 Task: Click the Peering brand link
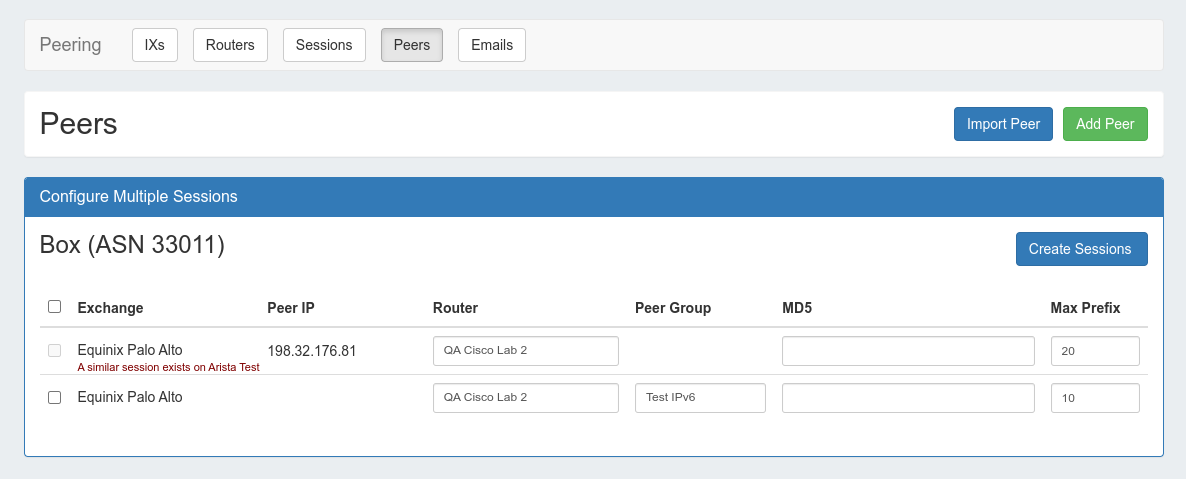tap(70, 45)
